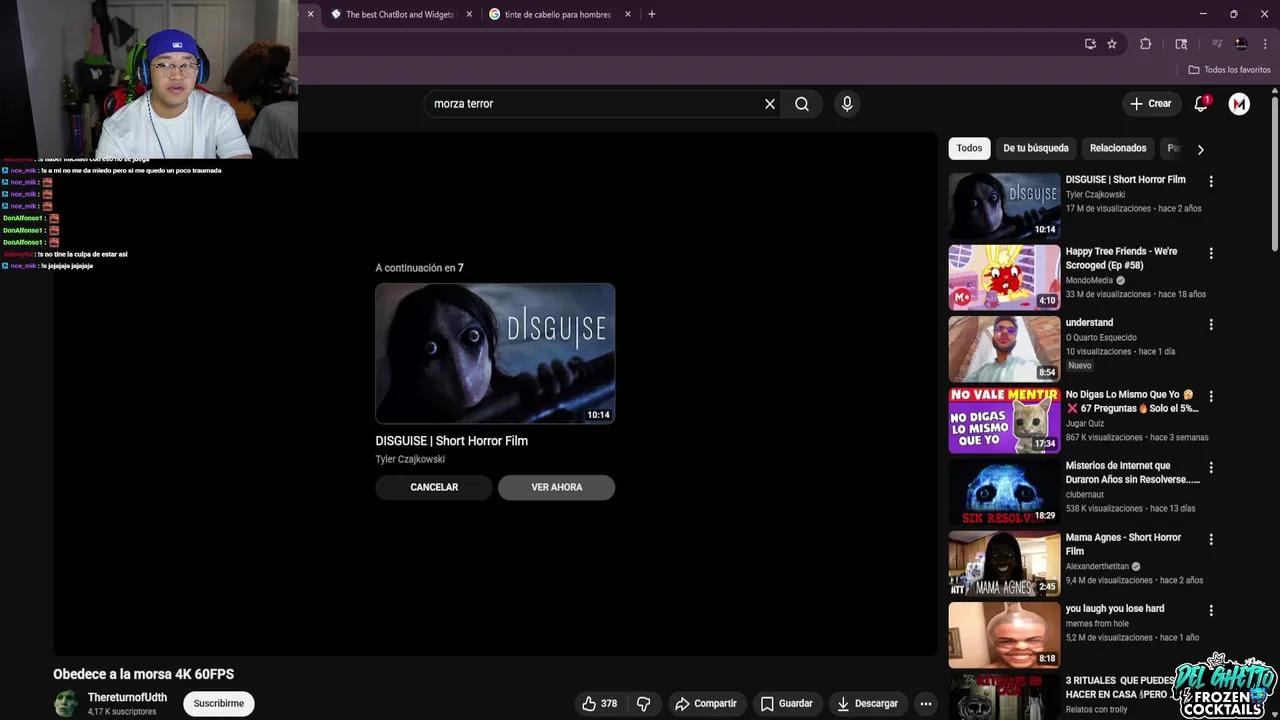Click the Suscribirme button
The image size is (1280, 720).
coord(219,703)
